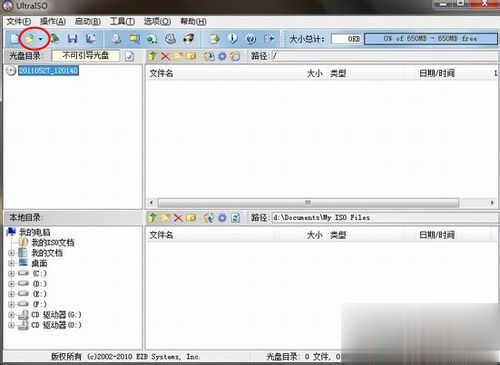500x365 pixels.
Task: Click the New folder icon in local toolbar
Action: (165, 218)
